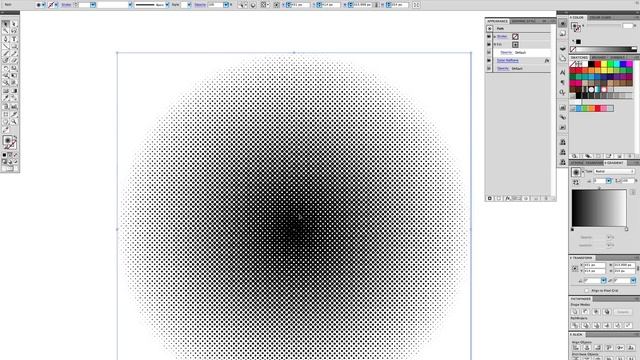Select the Pen tool
This screenshot has width=640, height=360.
pos(6,39)
